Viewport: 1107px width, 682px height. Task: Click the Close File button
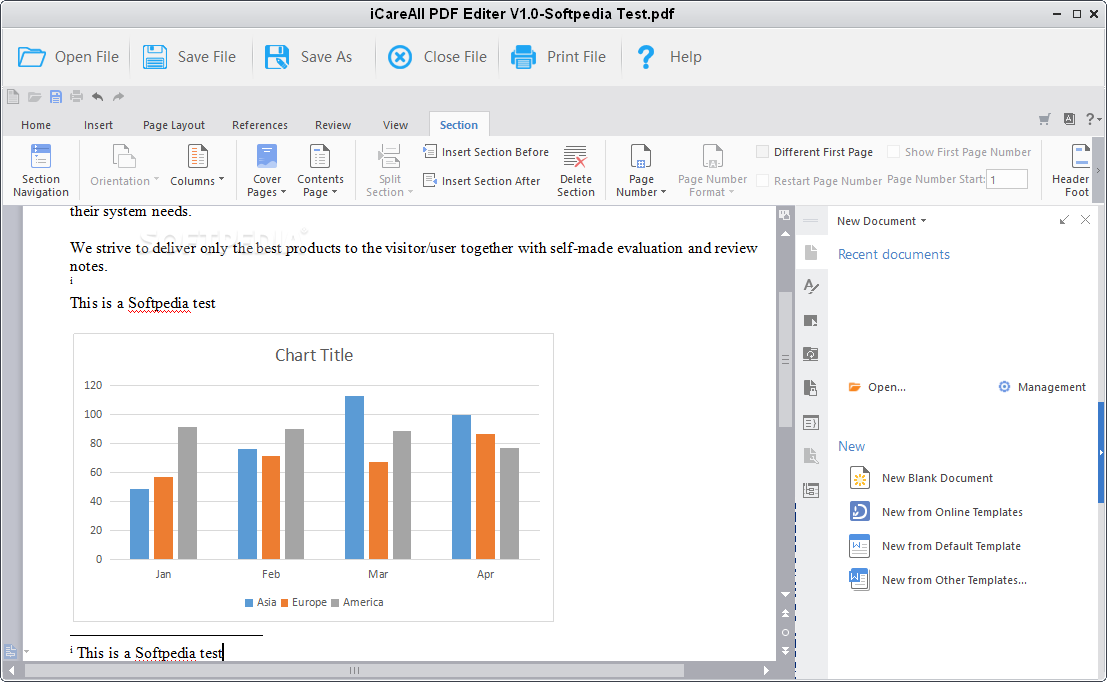click(437, 56)
